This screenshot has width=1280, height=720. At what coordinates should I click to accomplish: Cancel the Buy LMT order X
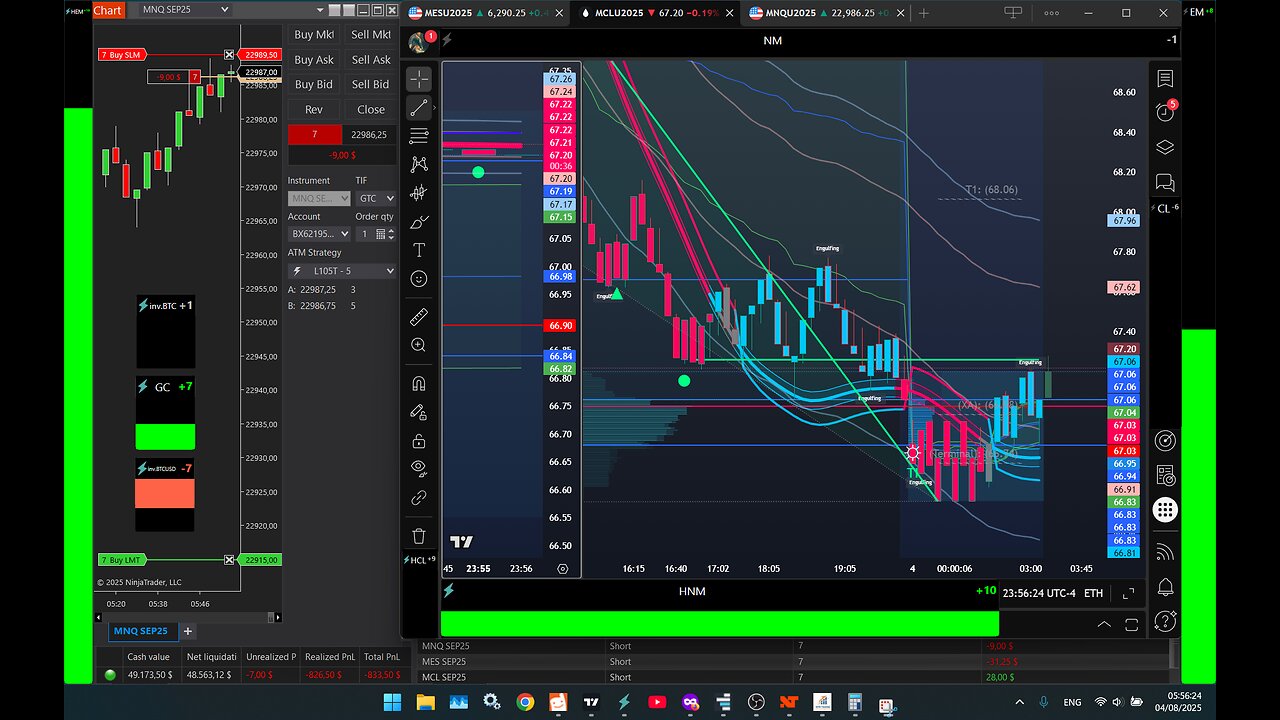(229, 560)
